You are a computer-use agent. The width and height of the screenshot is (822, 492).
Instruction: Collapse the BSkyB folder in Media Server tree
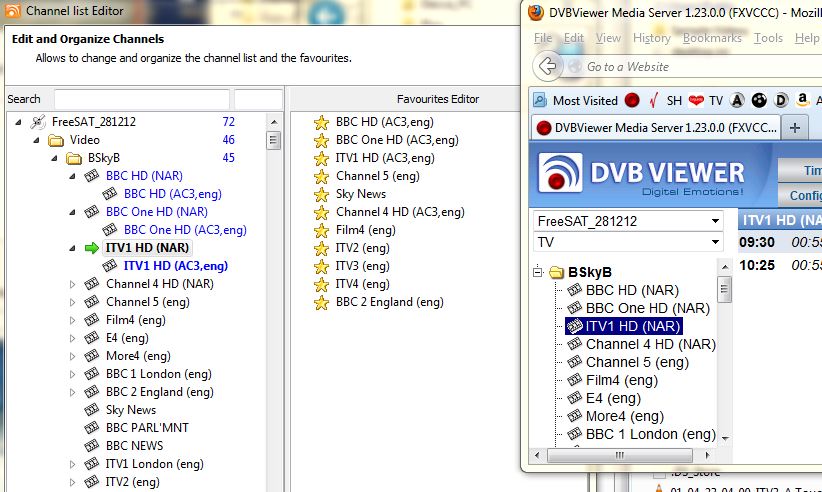point(537,272)
